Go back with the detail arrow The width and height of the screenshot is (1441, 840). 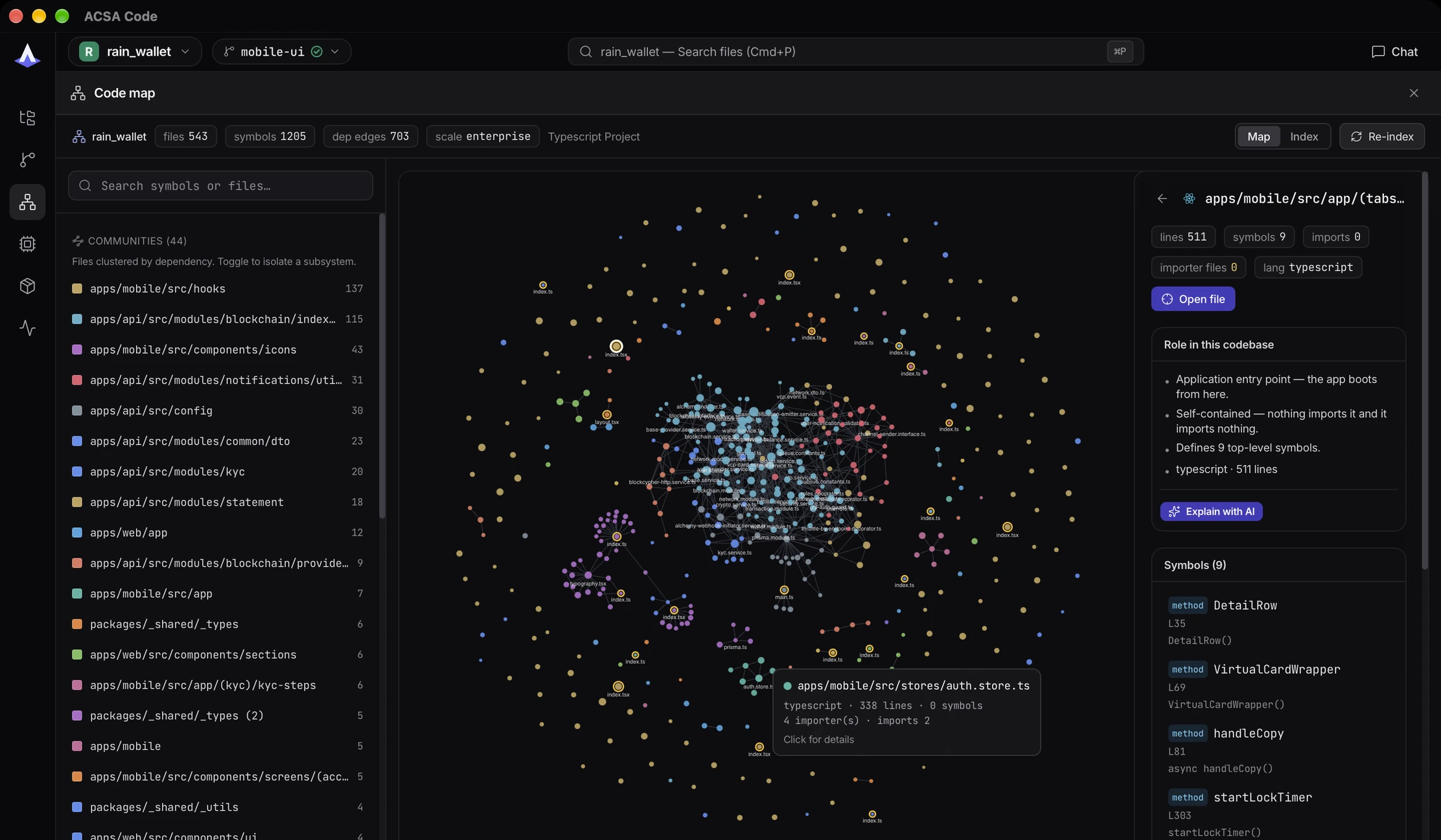[1162, 199]
